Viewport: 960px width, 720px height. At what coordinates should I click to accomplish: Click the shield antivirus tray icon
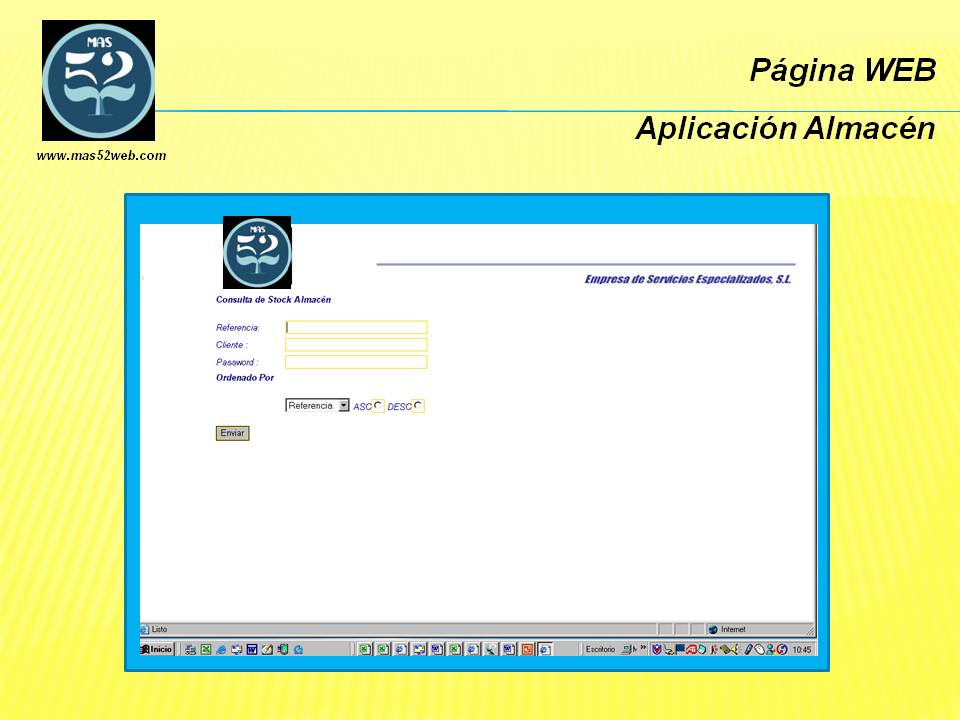point(657,649)
